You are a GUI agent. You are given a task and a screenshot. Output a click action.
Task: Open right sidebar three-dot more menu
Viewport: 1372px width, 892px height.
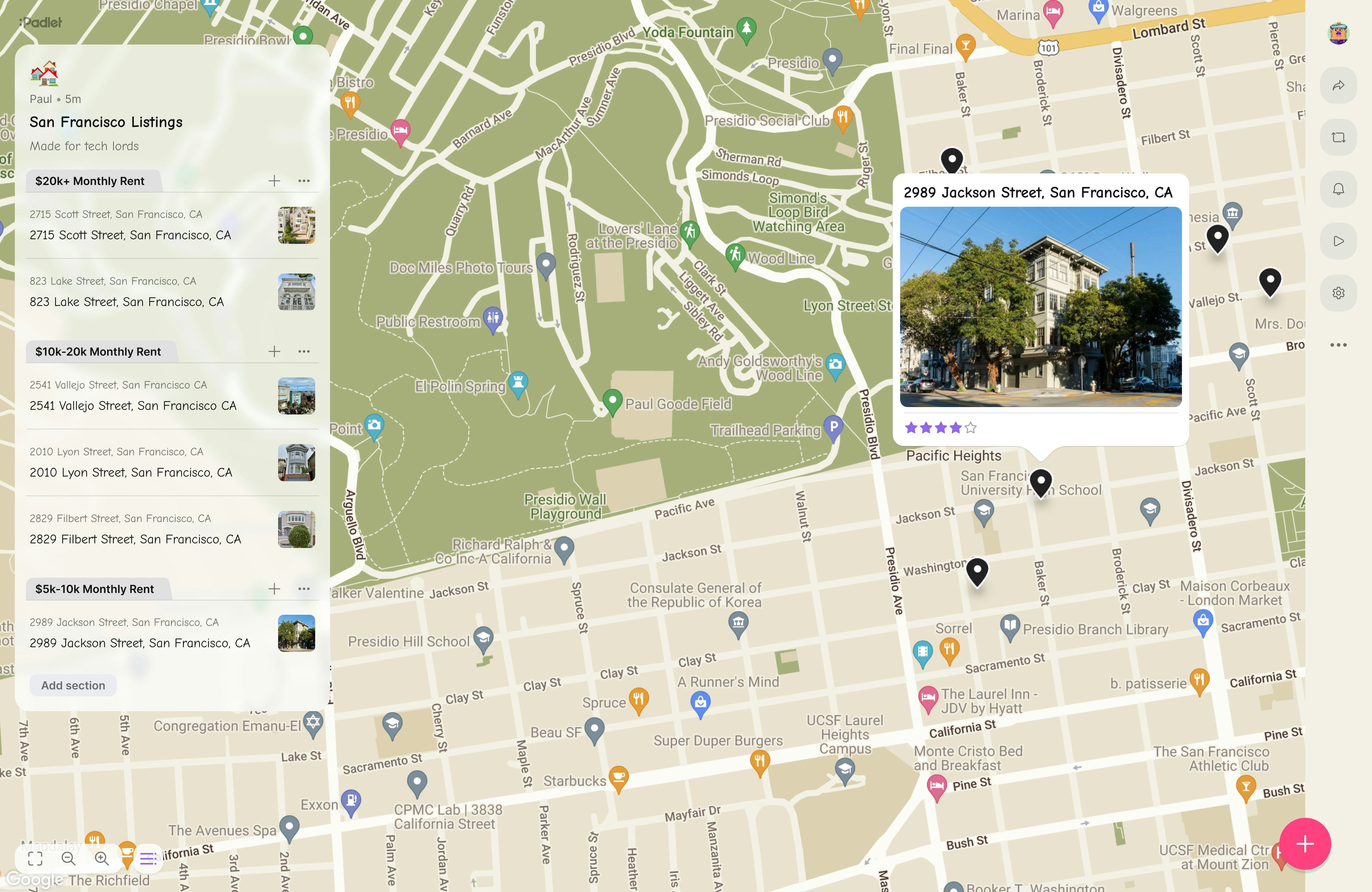[x=1338, y=345]
